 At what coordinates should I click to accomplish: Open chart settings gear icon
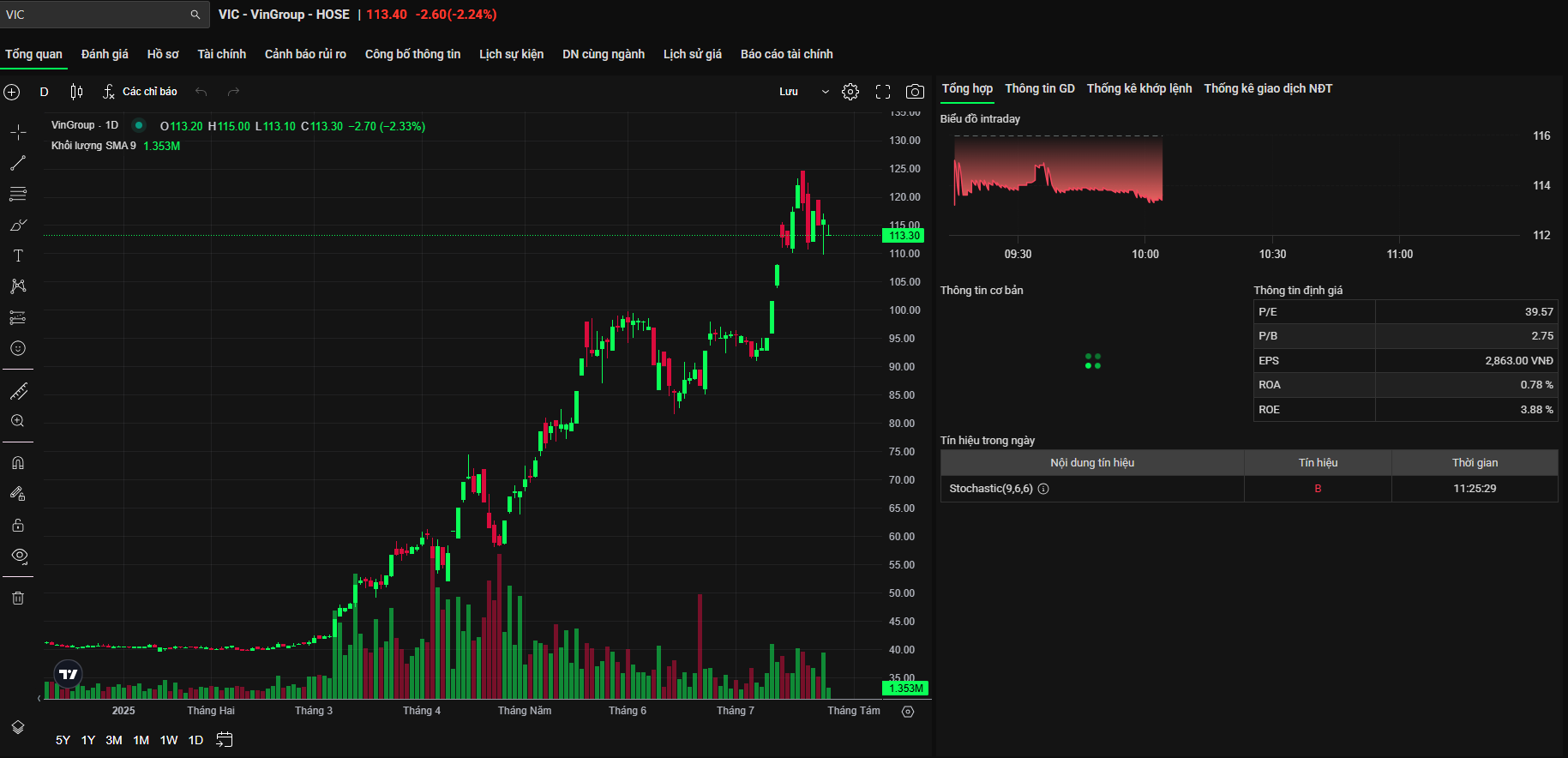click(x=850, y=92)
